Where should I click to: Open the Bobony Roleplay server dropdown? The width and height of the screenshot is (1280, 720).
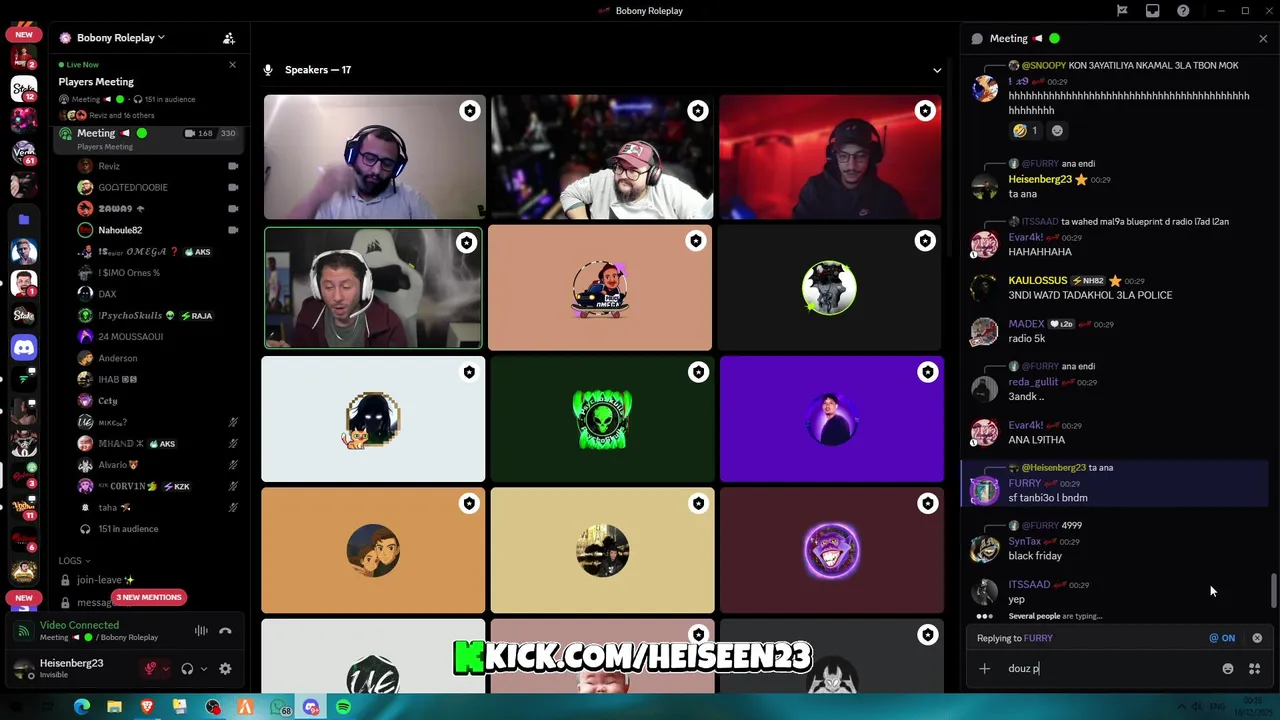120,38
